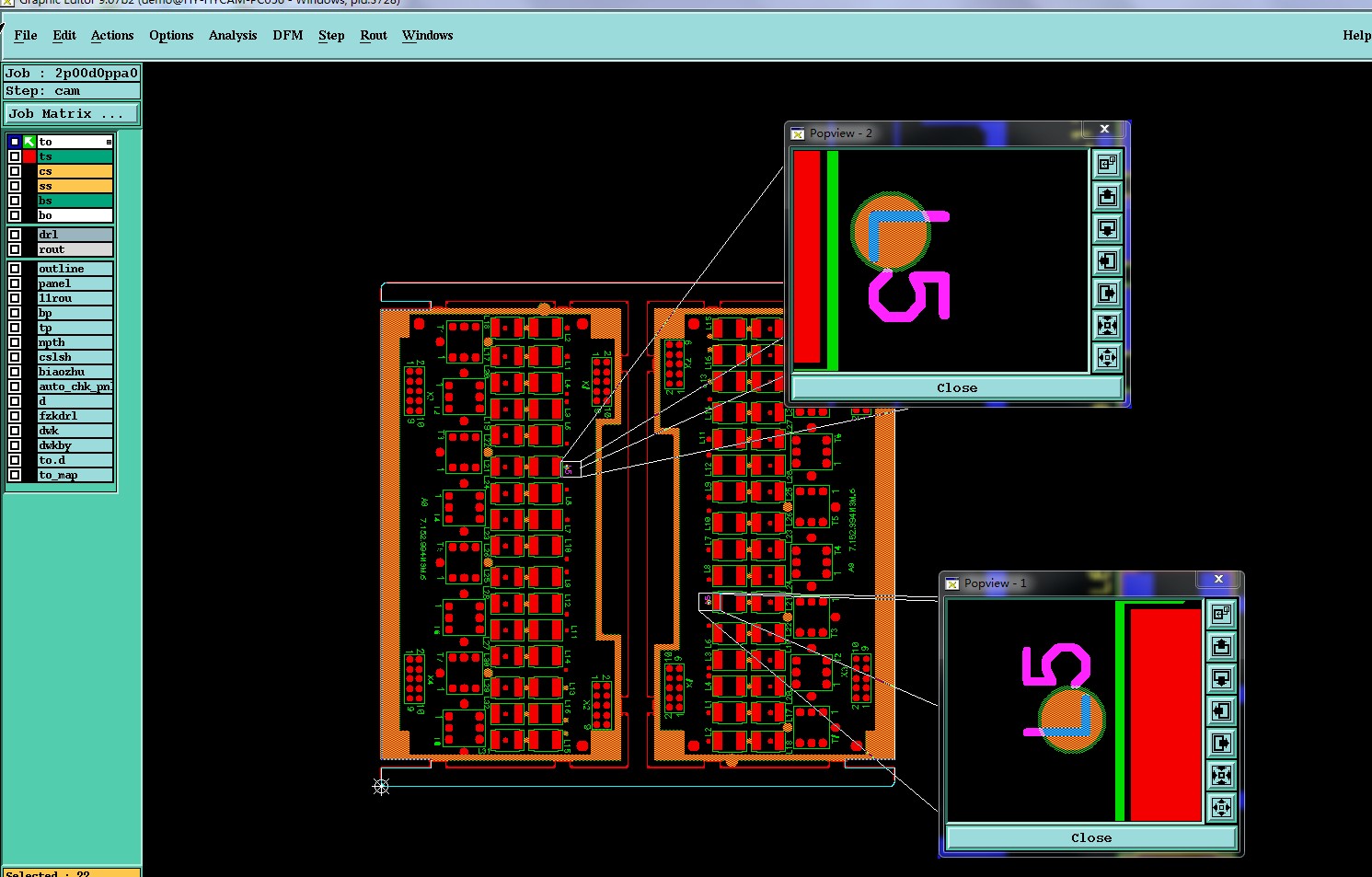
Task: Click the origin datum marker below the panel
Action: (381, 786)
